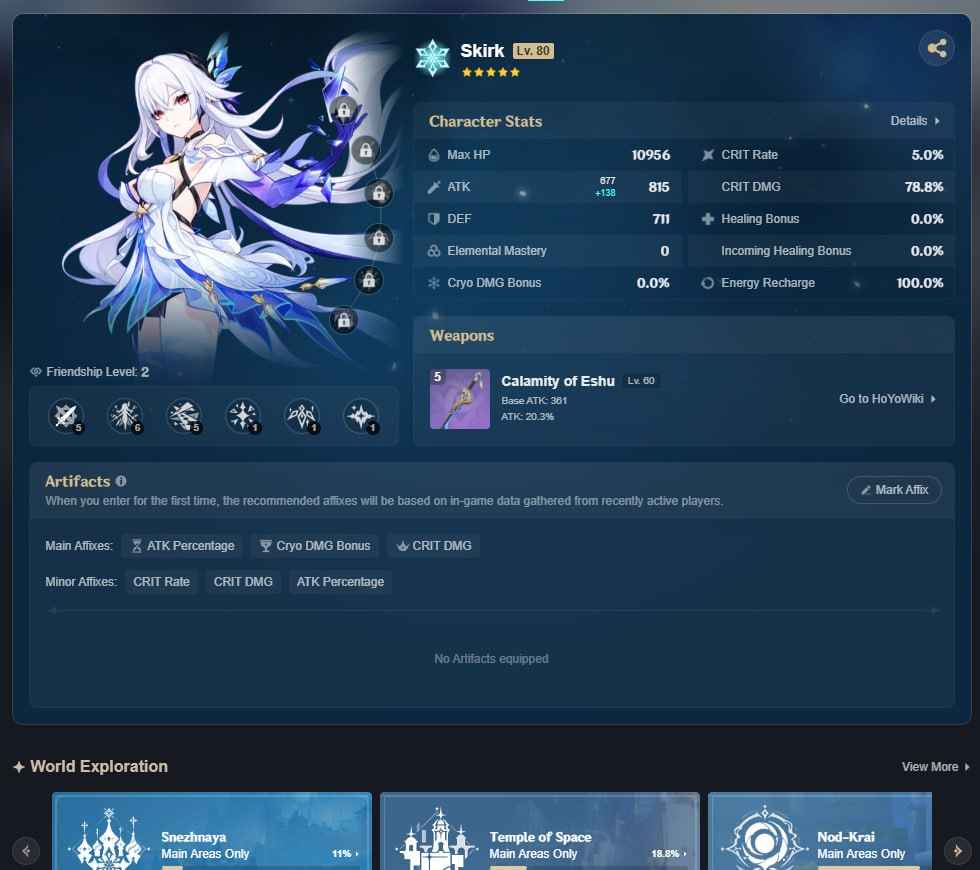Open View More for World Exploration
The image size is (980, 870).
pyautogui.click(x=936, y=767)
